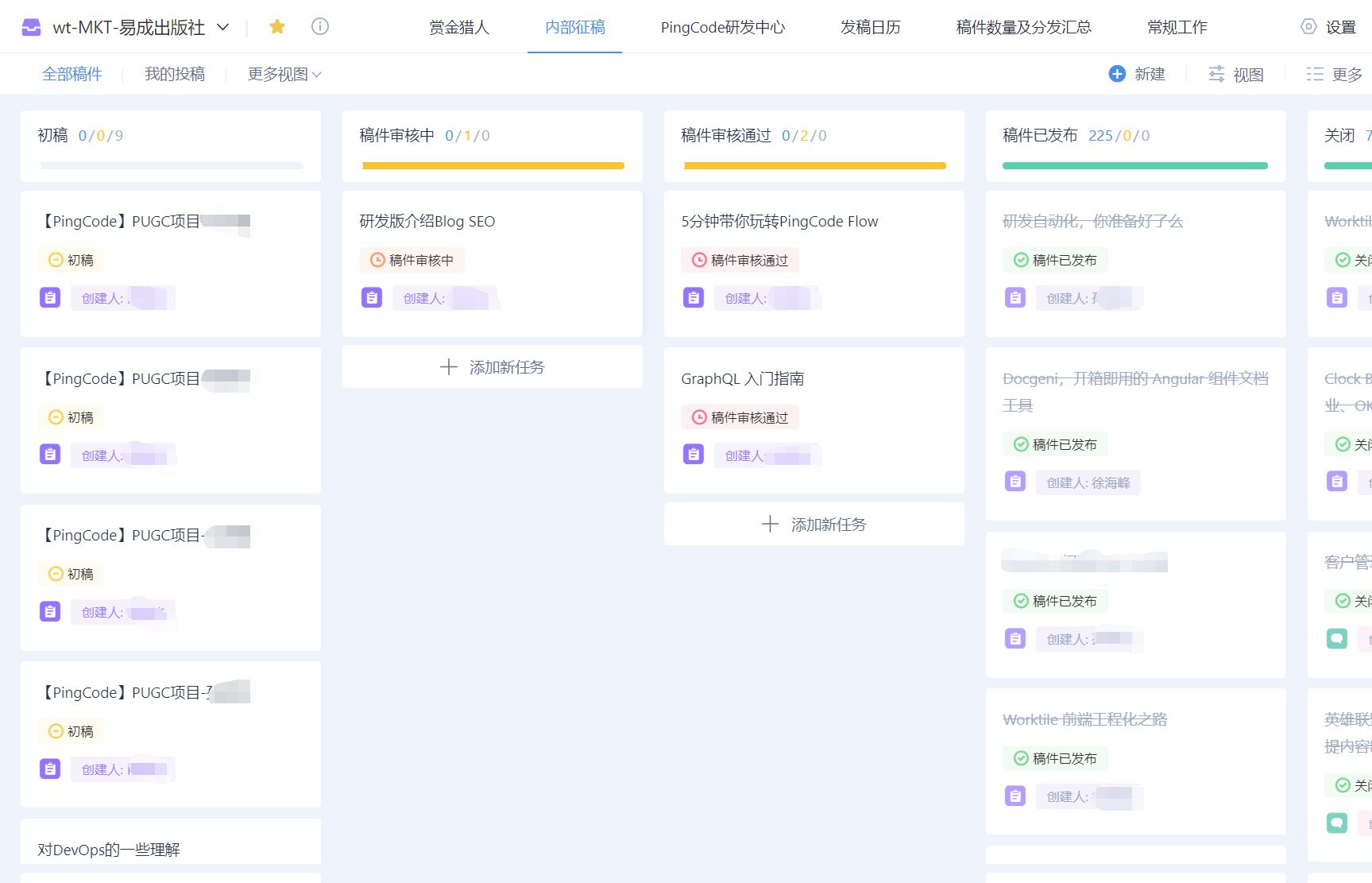Click status tag on GraphQL 入门指南 card
The image size is (1372, 883).
740,417
